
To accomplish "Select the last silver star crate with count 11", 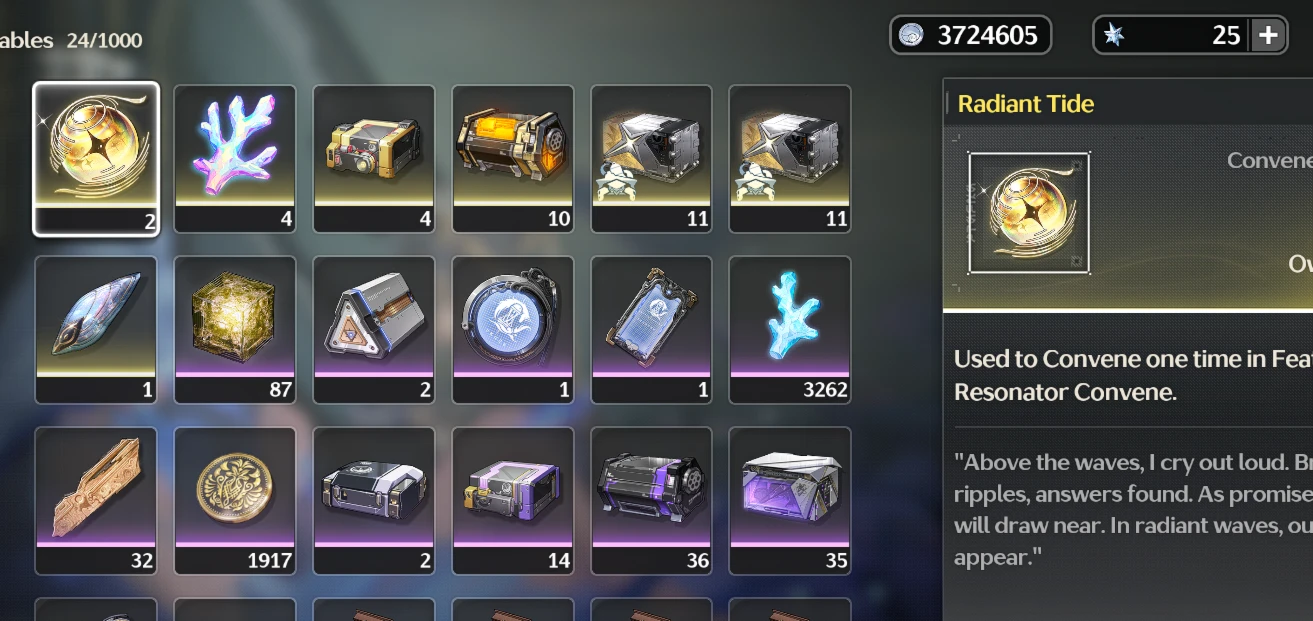I will (x=790, y=158).
